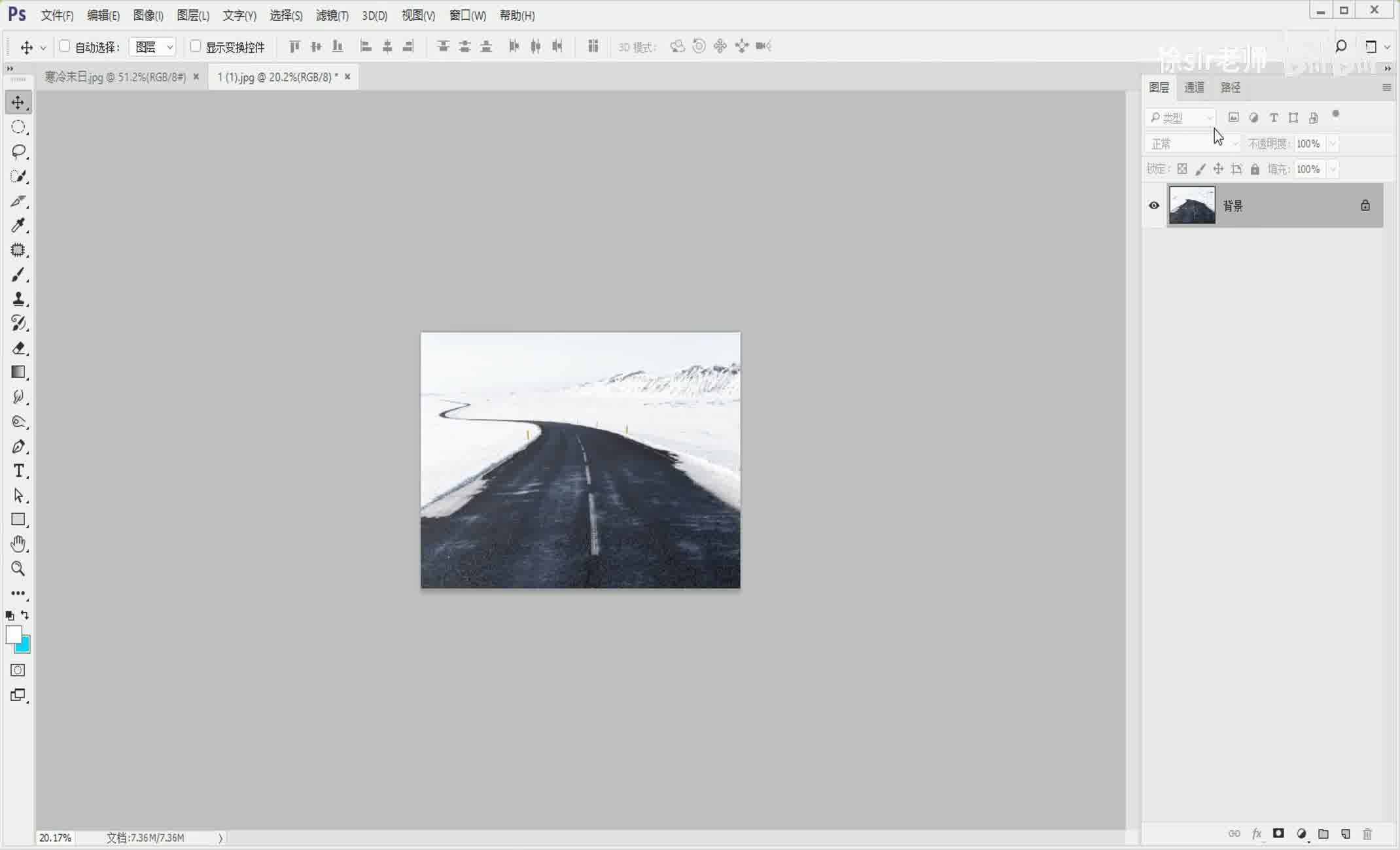The width and height of the screenshot is (1400, 850).
Task: Select the Clone Stamp tool
Action: point(18,299)
